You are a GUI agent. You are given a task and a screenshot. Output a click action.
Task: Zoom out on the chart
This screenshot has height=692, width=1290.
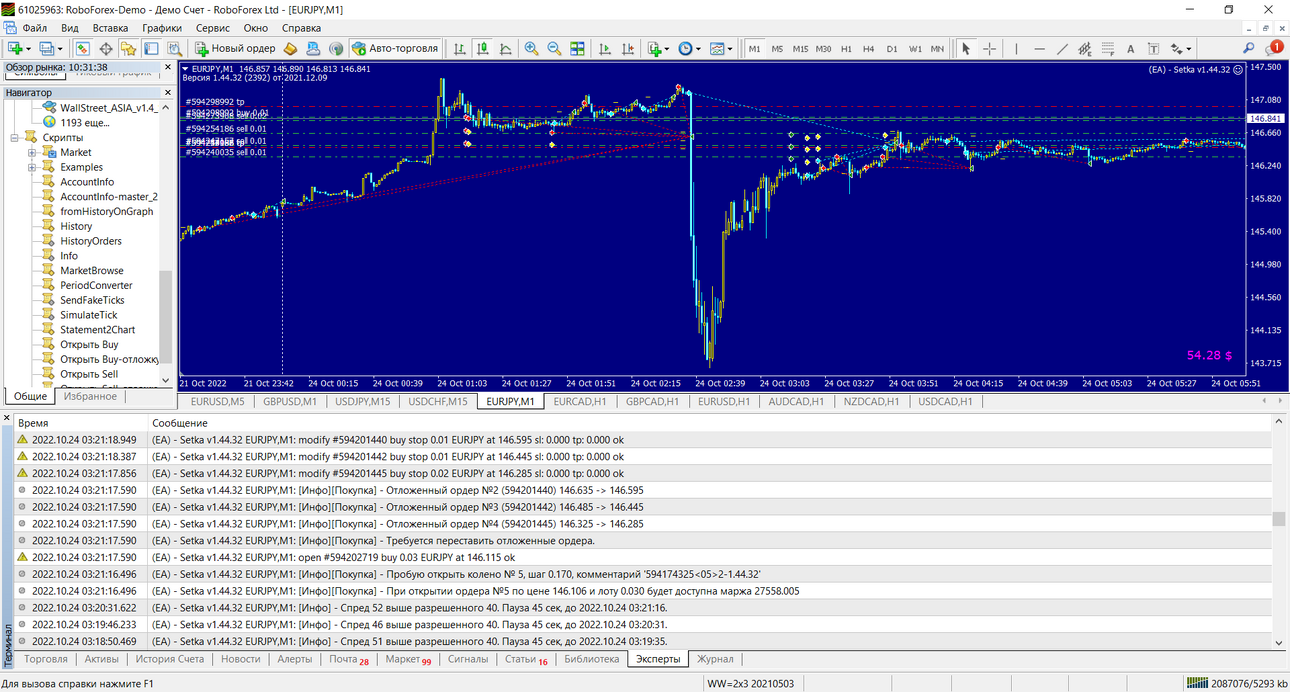coord(554,48)
